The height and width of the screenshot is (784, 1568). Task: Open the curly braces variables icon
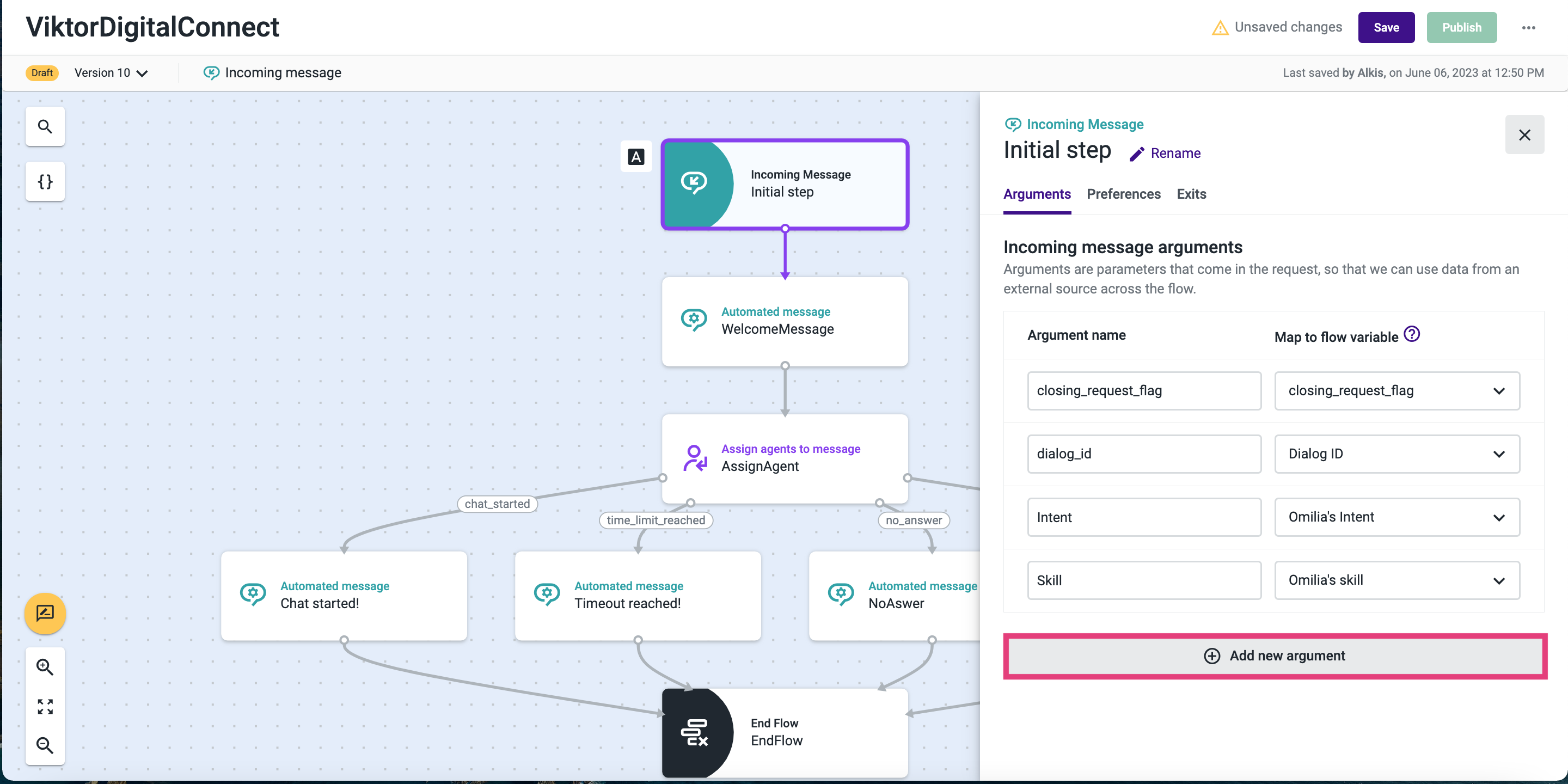point(45,181)
